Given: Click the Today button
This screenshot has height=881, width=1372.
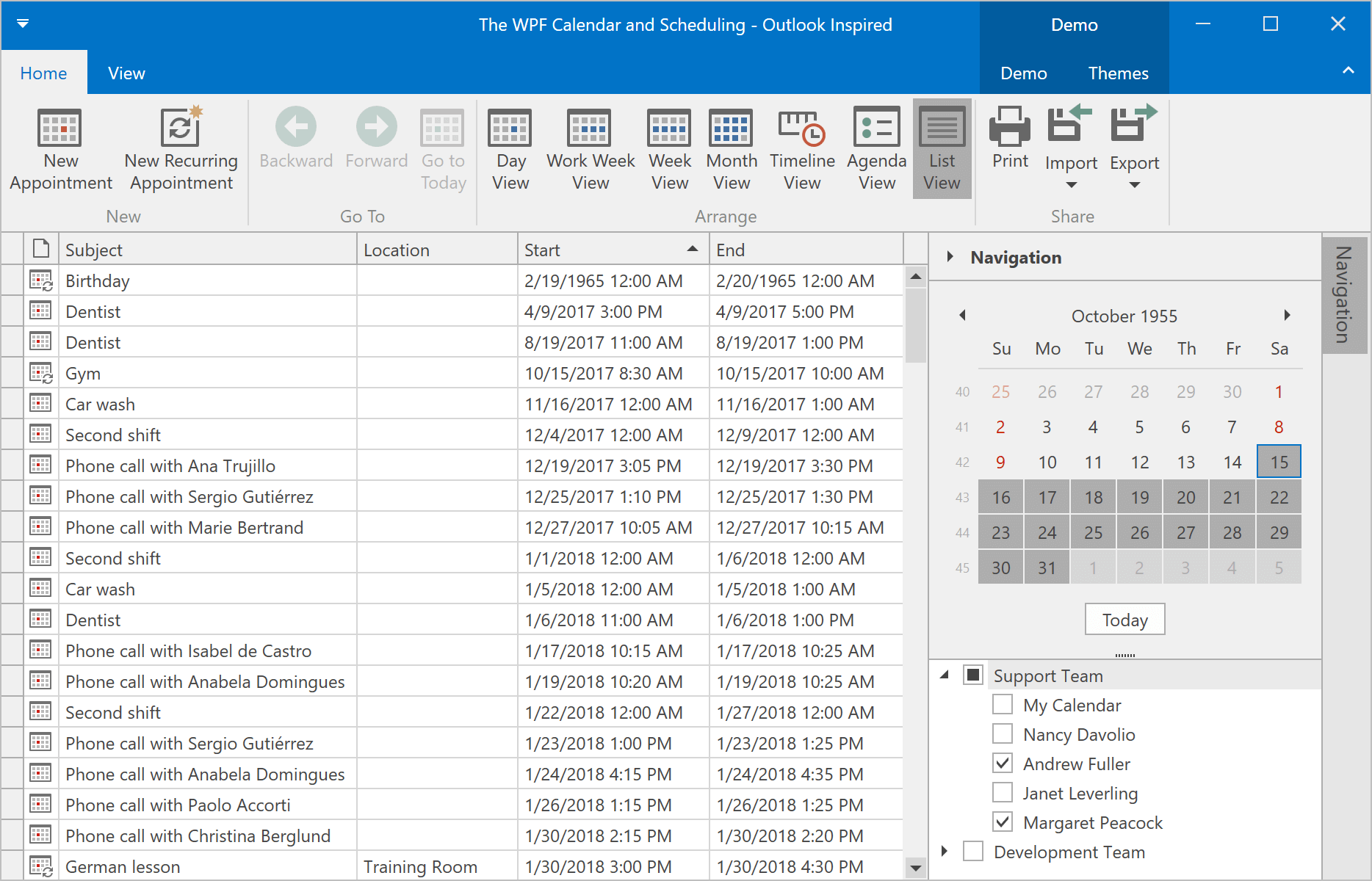Looking at the screenshot, I should [x=1124, y=619].
